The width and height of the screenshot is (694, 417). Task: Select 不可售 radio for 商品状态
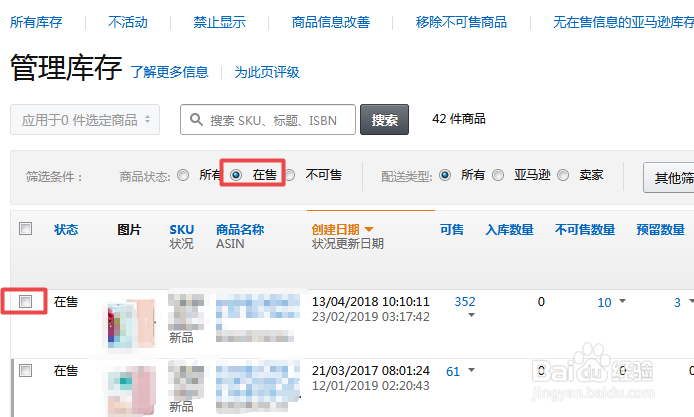click(x=289, y=175)
